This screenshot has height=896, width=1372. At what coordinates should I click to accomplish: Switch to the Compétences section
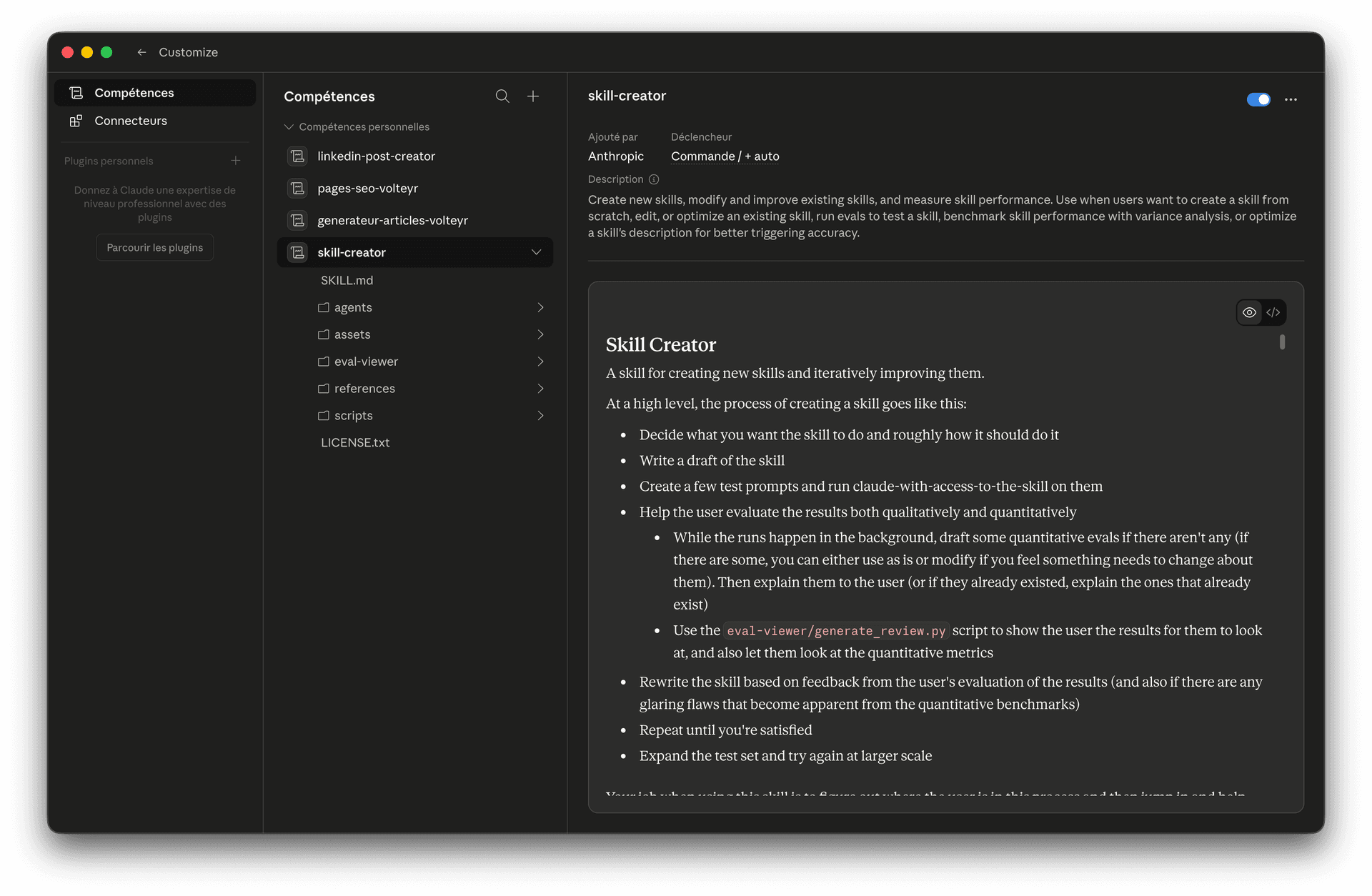pos(134,92)
